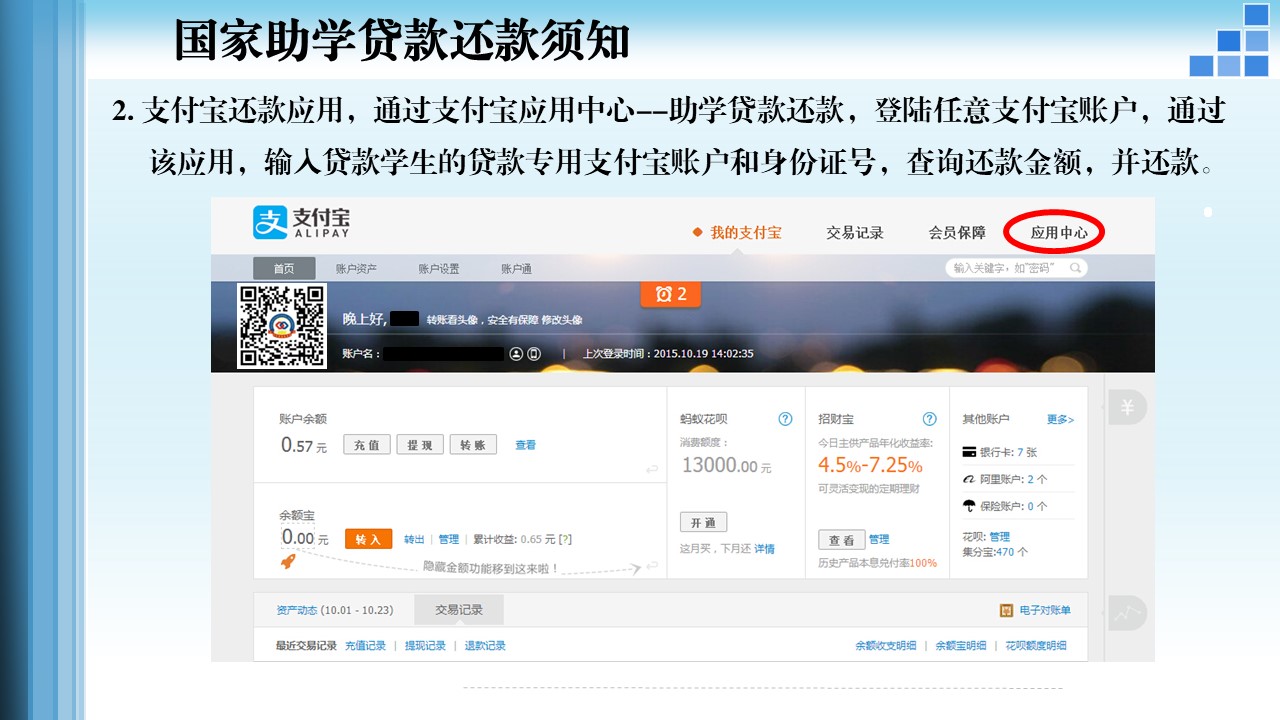Screen dimensions: 1280x720
Task: Click the 银行卡 card icon
Action: click(x=969, y=452)
